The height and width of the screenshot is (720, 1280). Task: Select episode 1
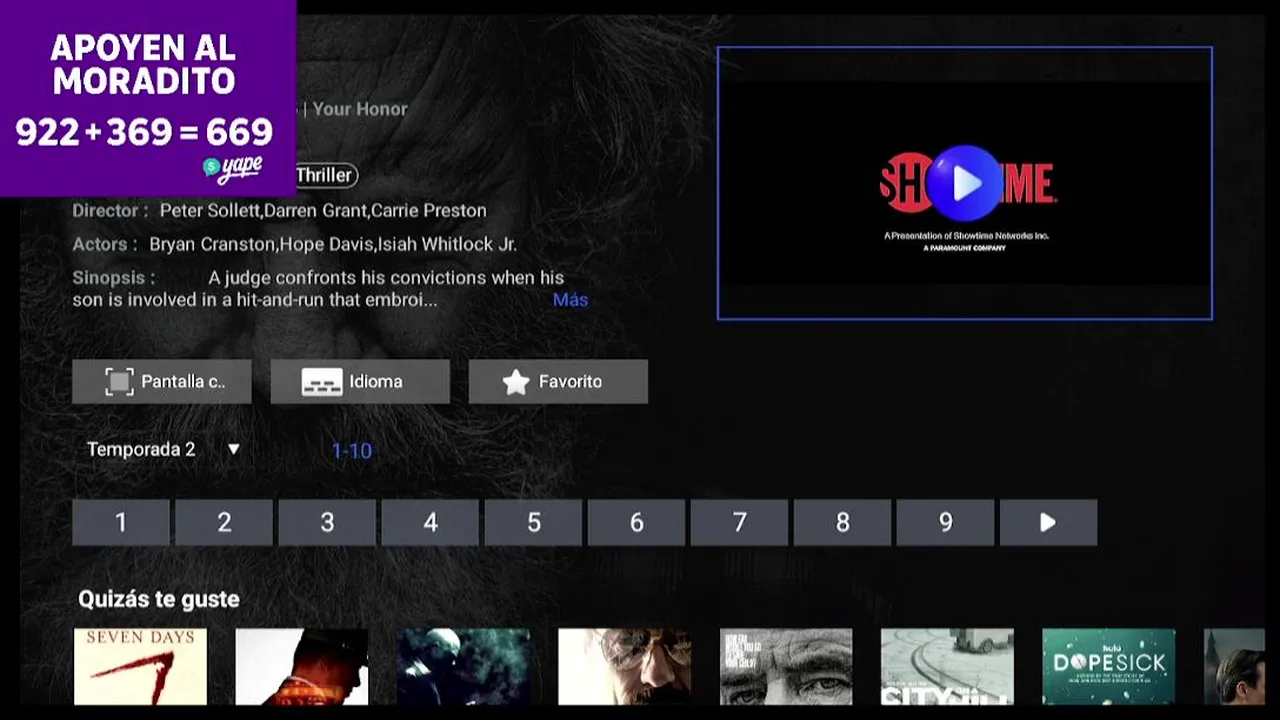121,522
